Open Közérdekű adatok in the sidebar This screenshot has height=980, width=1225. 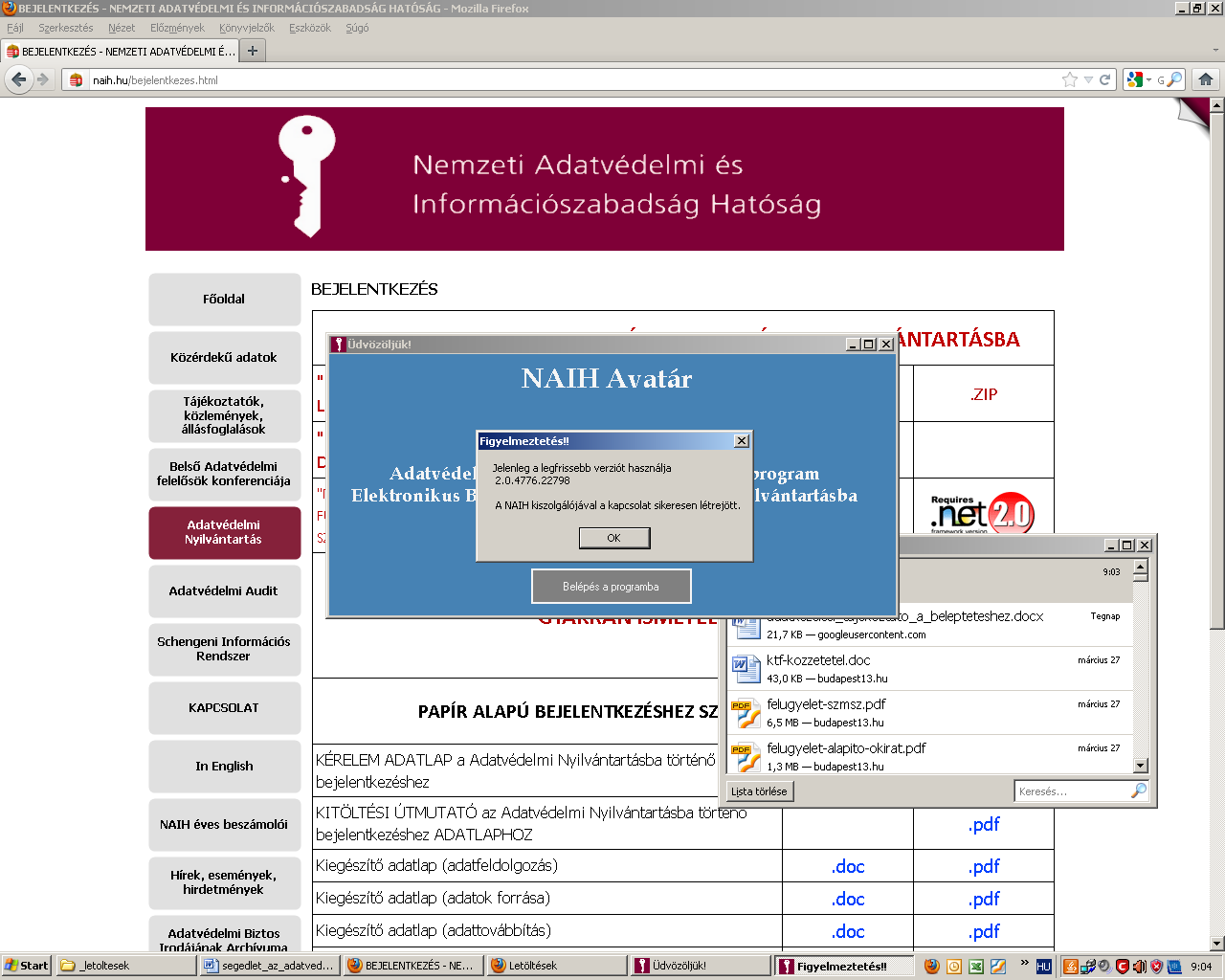click(224, 357)
